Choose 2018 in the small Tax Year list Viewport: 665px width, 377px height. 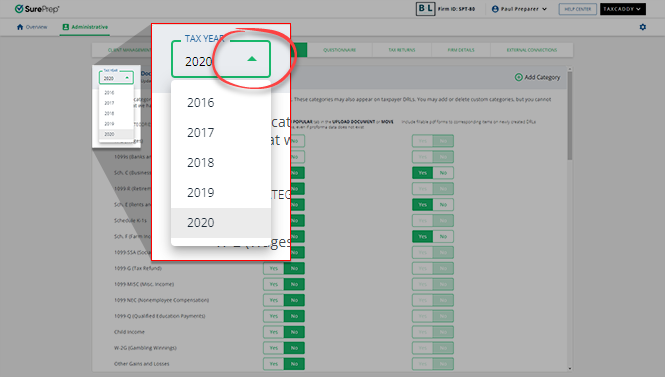click(x=116, y=113)
